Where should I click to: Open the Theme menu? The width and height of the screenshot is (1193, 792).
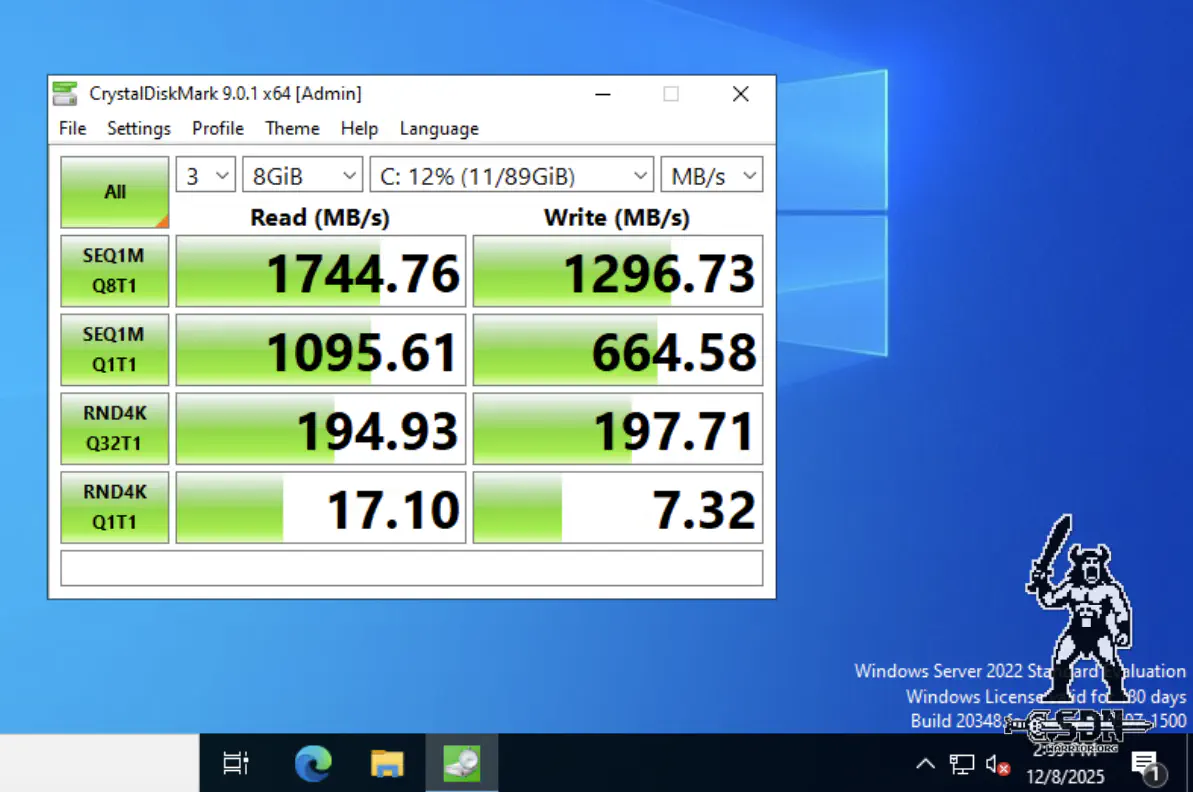tap(292, 128)
